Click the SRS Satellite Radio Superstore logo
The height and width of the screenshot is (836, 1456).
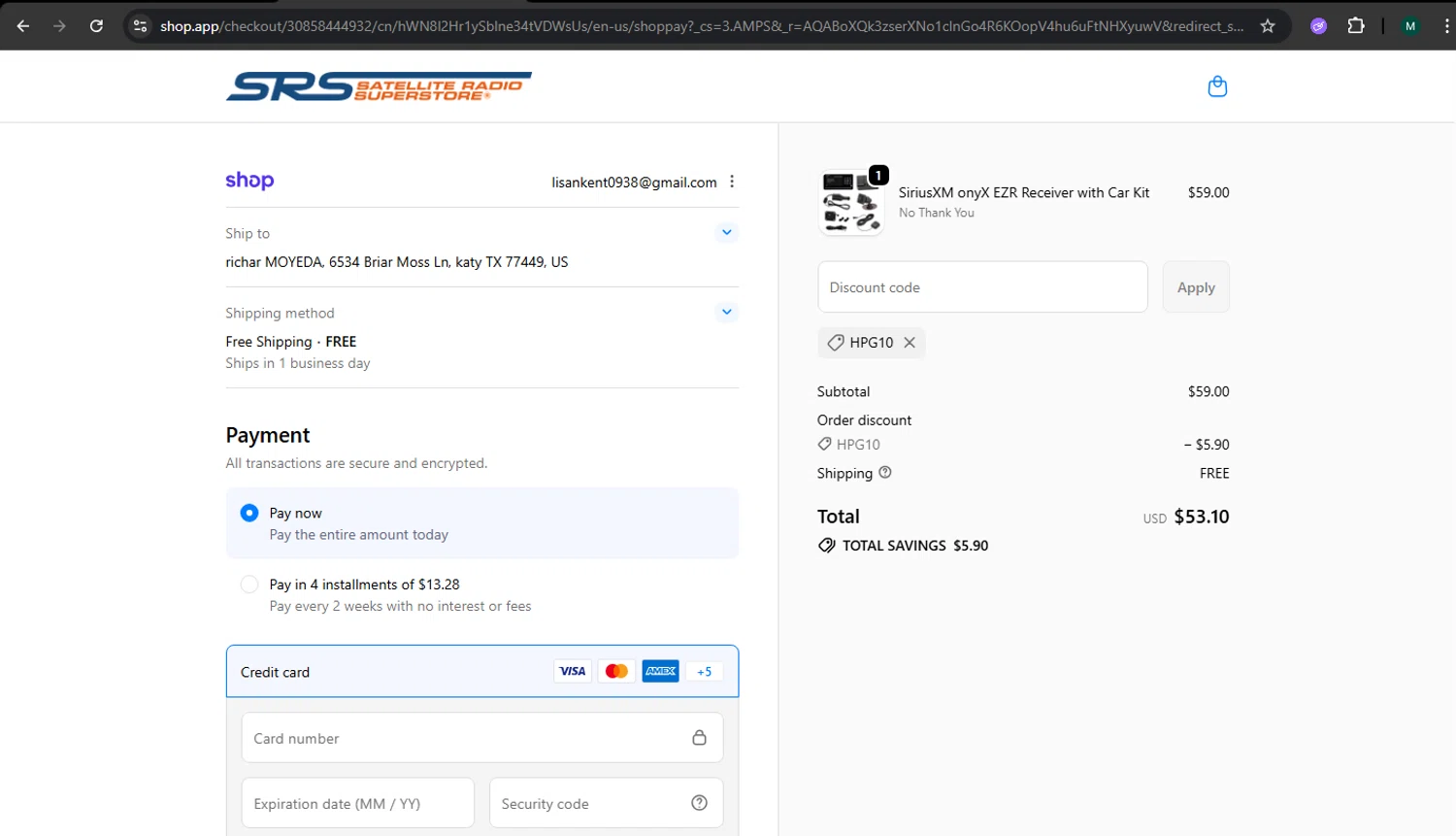379,86
